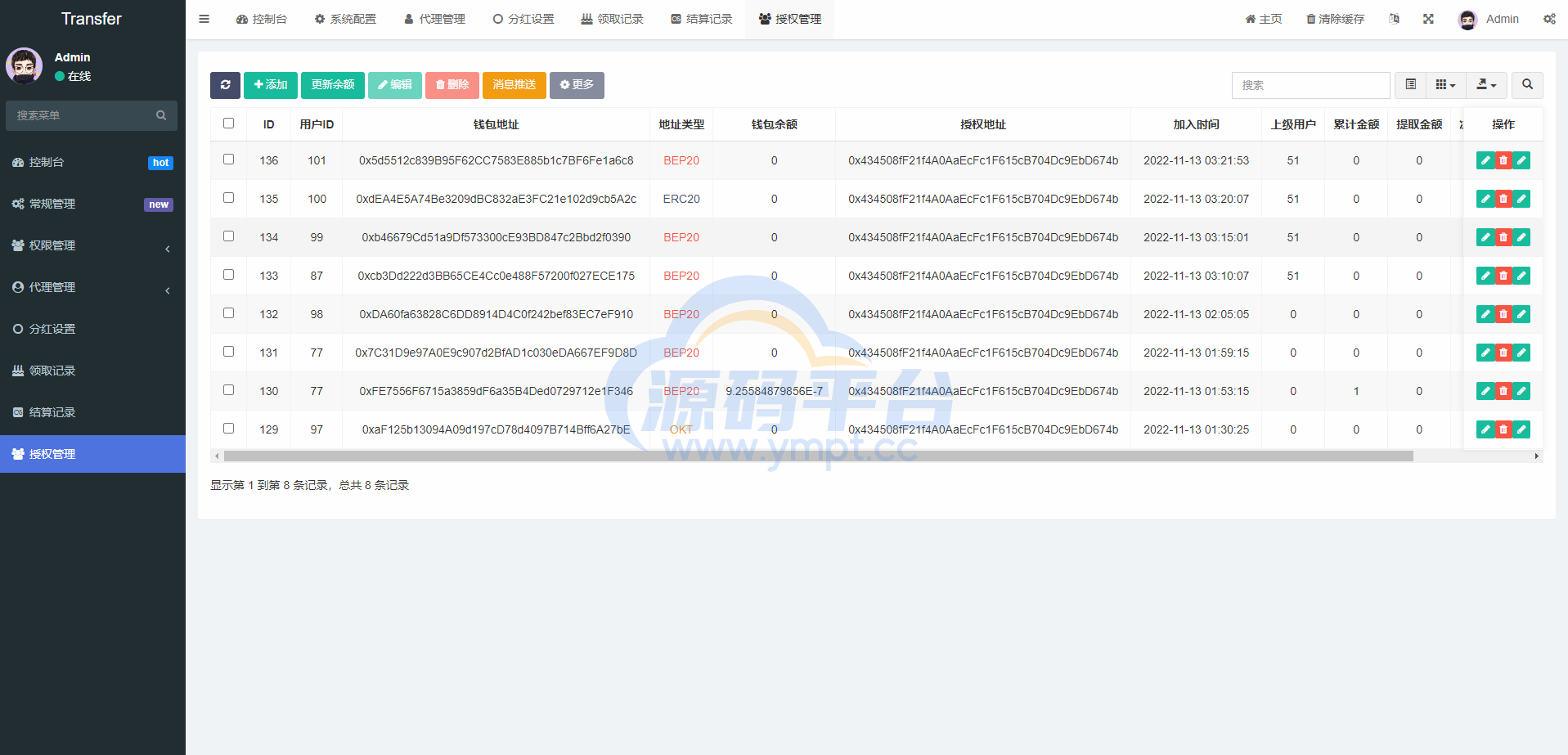The width and height of the screenshot is (1568, 755).
Task: Open 控制台 dashboard in the sidebar
Action: pos(92,162)
